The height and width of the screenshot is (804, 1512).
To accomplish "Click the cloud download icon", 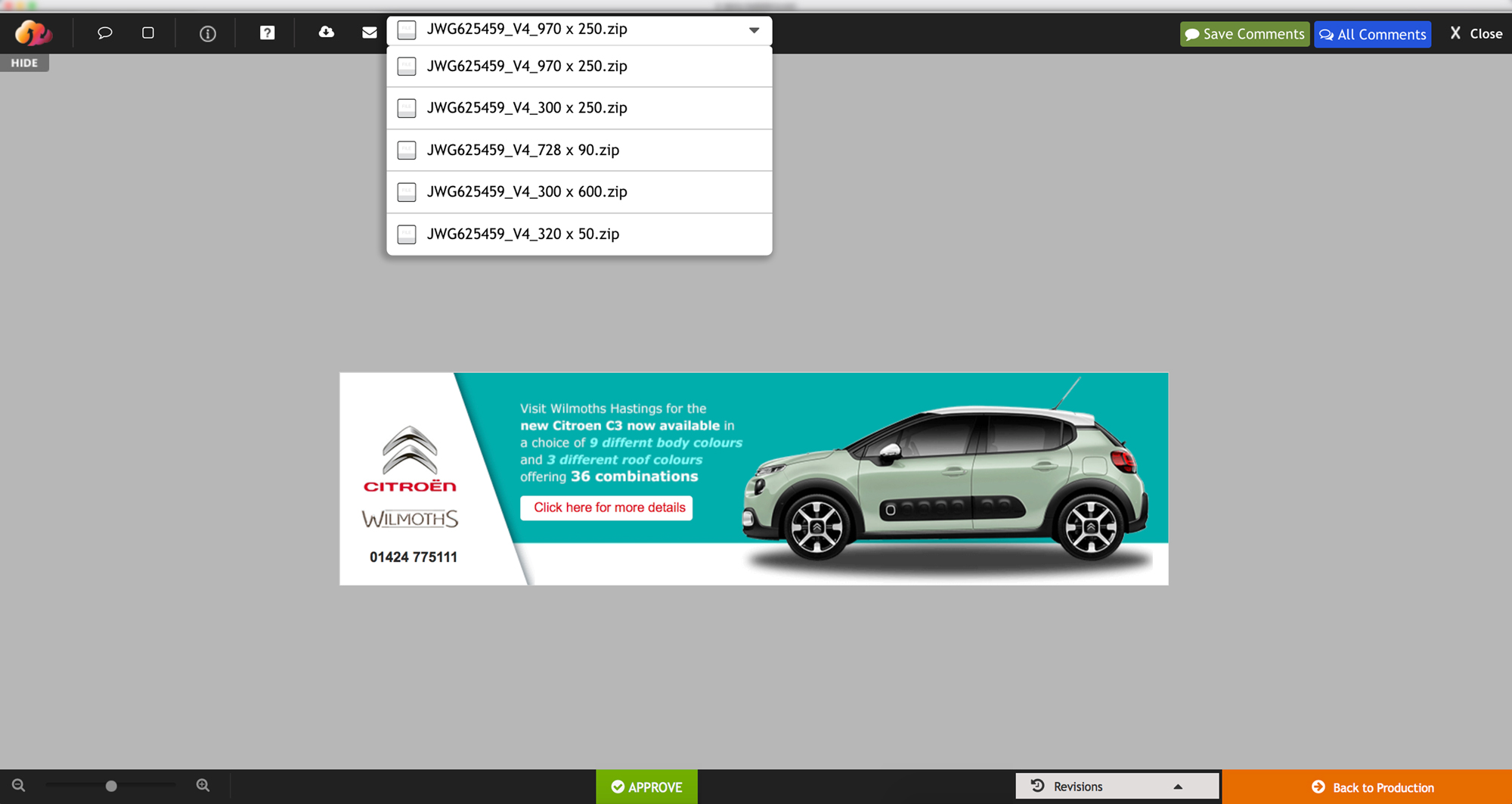I will tap(326, 33).
